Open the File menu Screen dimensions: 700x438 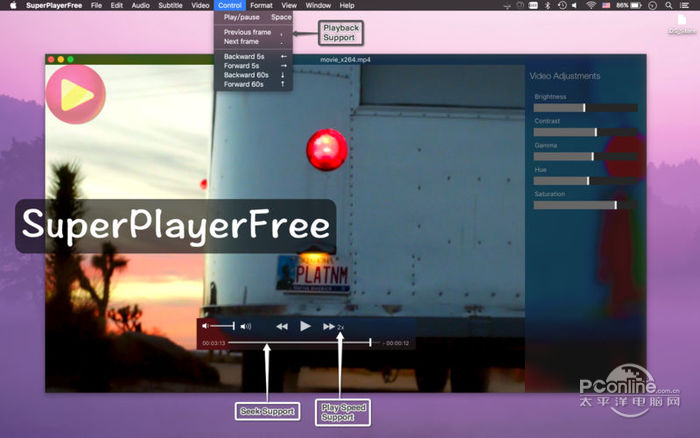[x=96, y=5]
